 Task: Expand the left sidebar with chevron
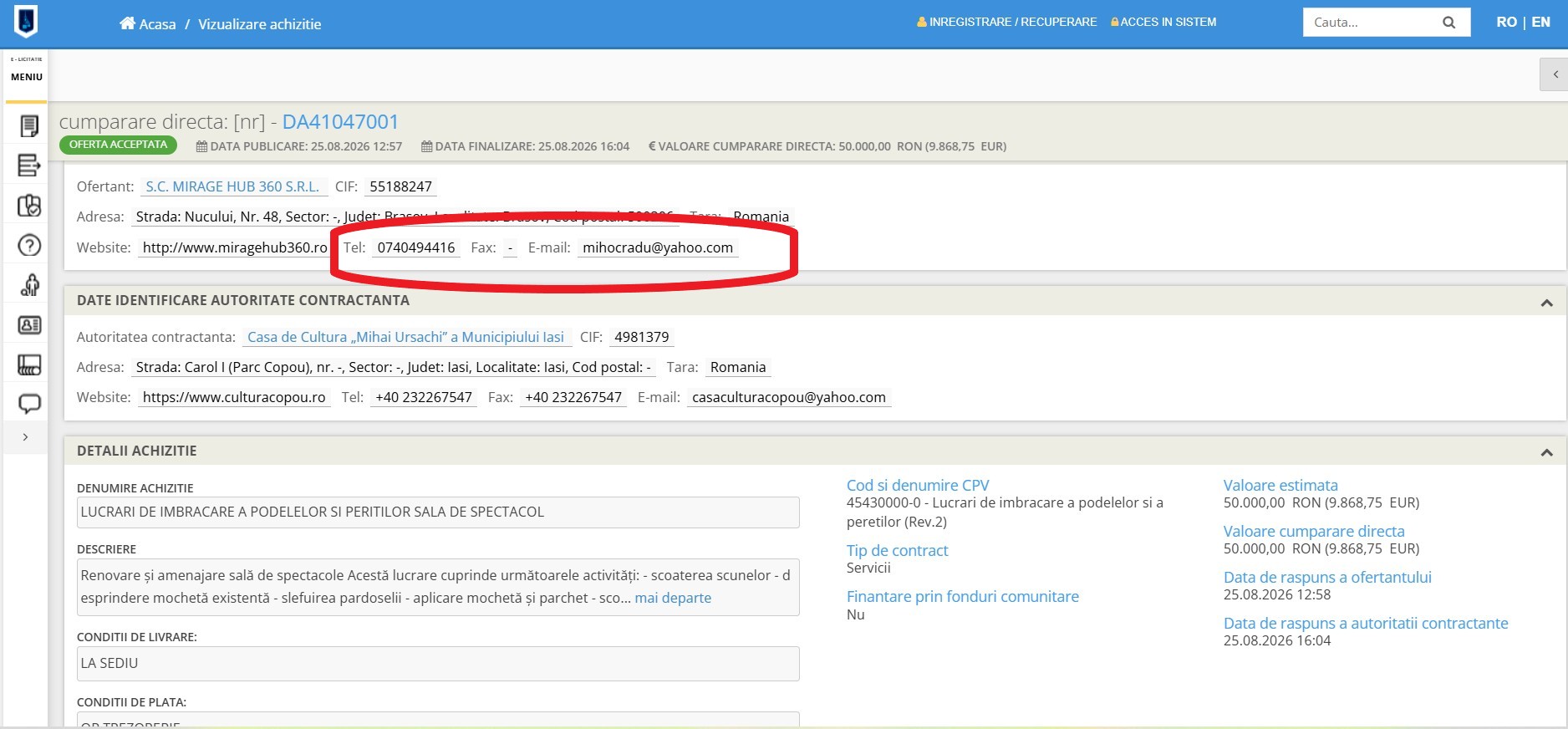coord(26,437)
